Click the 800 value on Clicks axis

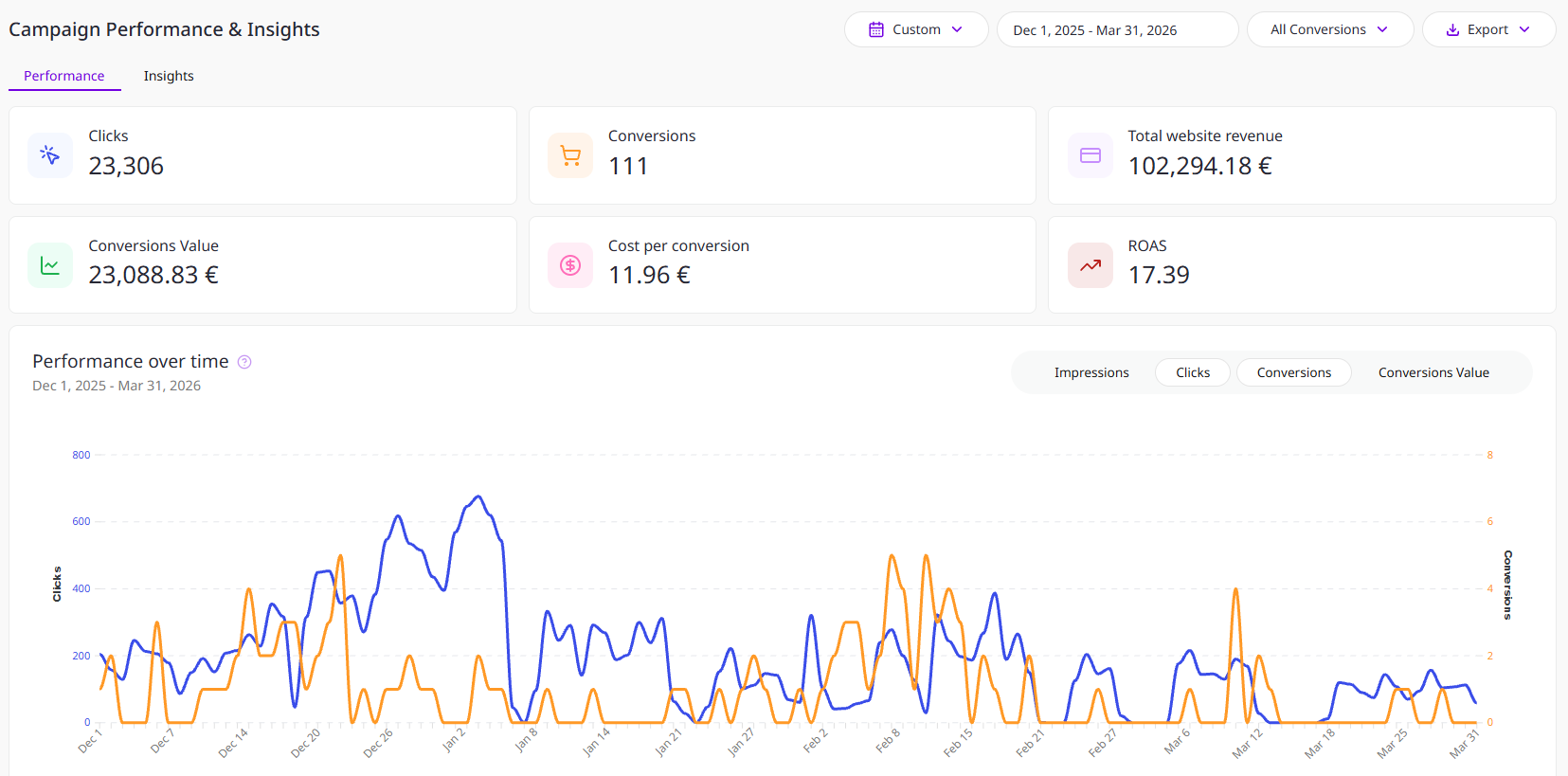(x=81, y=455)
